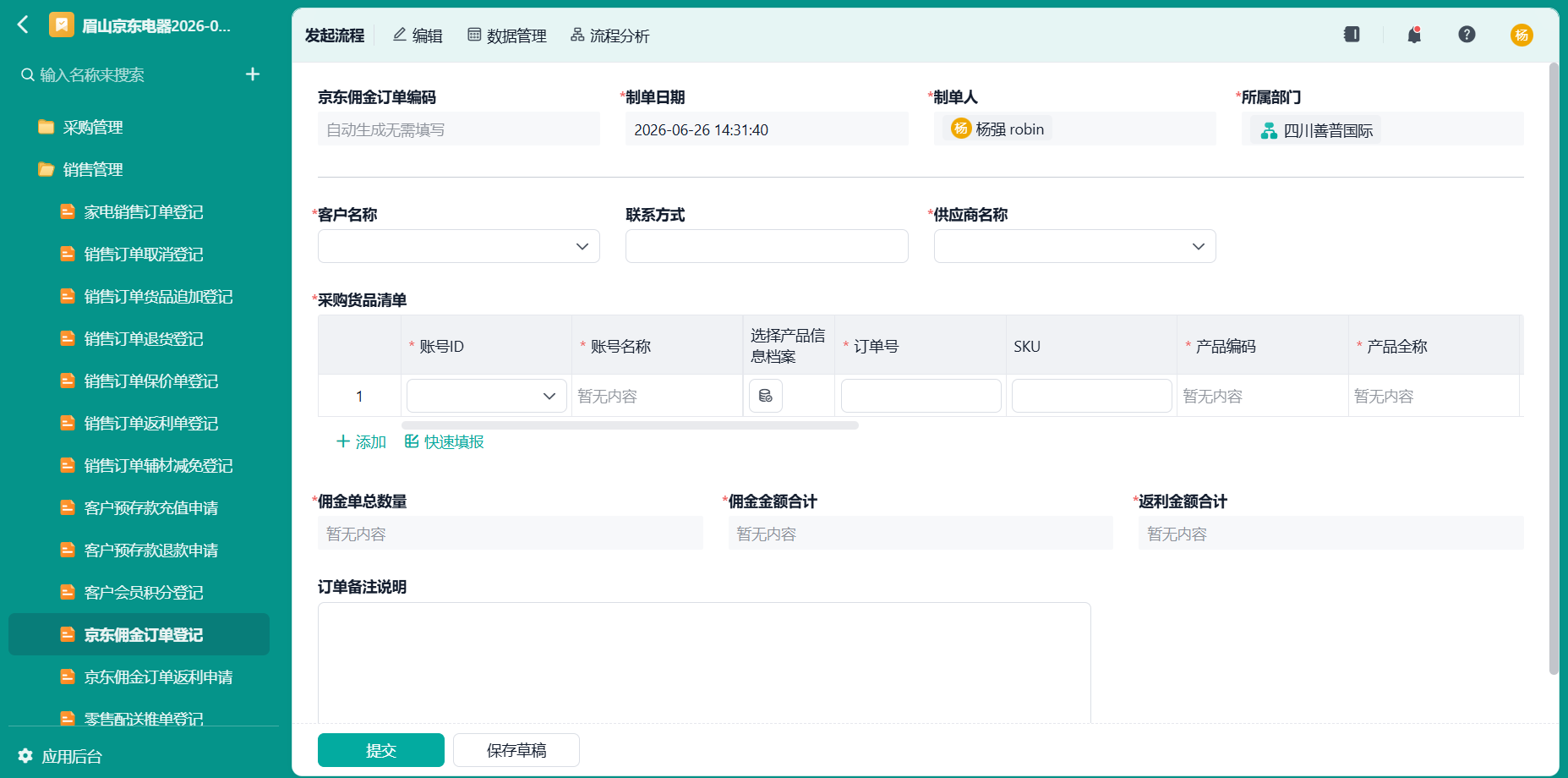
Task: Click 保存草稿 button
Action: click(x=516, y=750)
